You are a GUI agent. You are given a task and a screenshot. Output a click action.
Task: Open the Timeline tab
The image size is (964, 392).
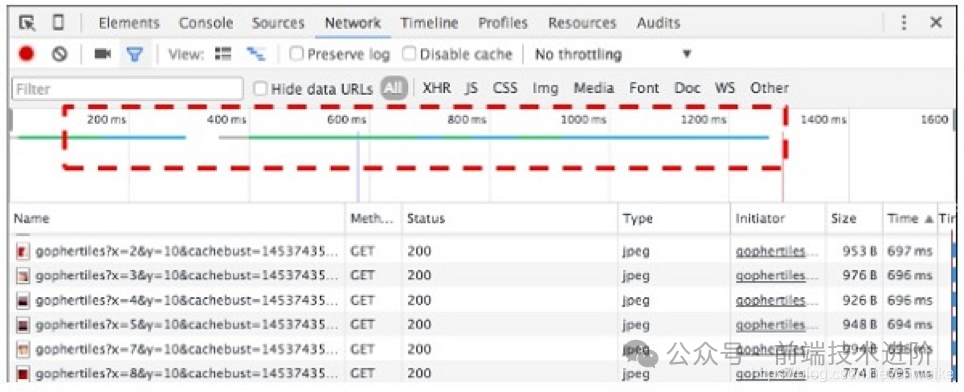click(x=429, y=23)
